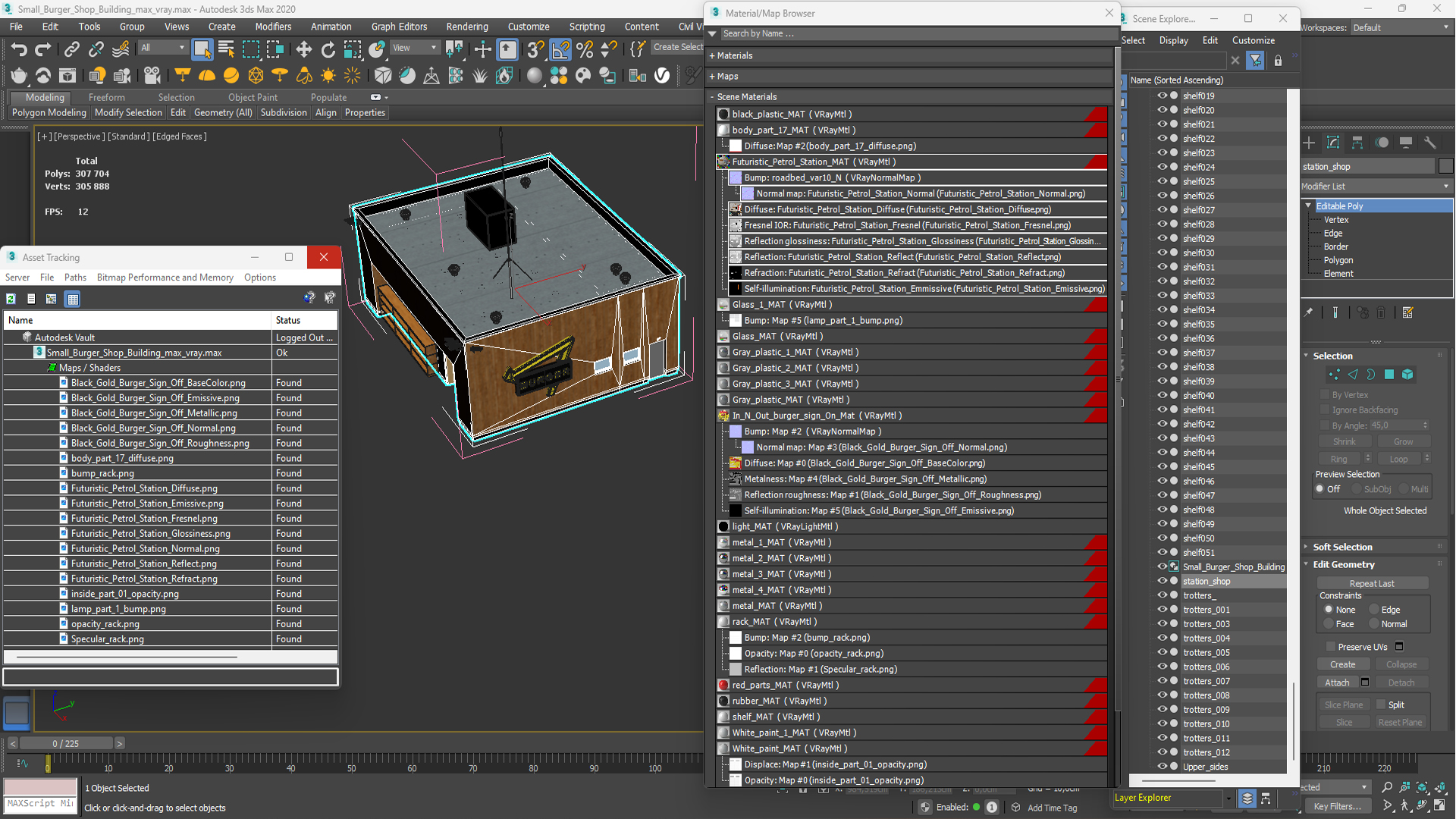Hide shelf019 using its eye icon
This screenshot has height=819, width=1456.
click(x=1162, y=96)
